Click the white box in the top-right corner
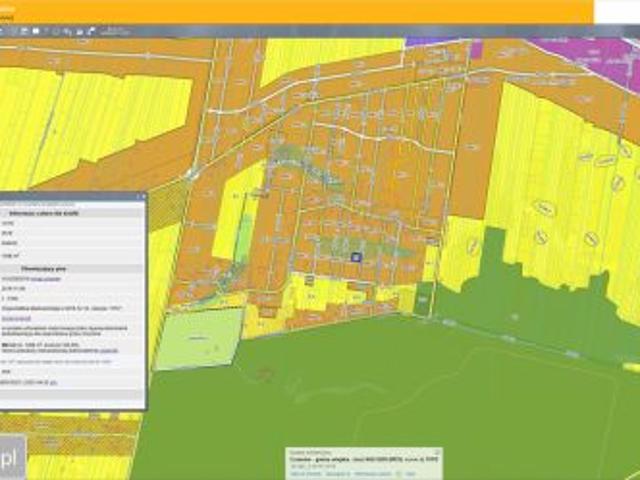The height and width of the screenshot is (480, 640). pos(617,11)
